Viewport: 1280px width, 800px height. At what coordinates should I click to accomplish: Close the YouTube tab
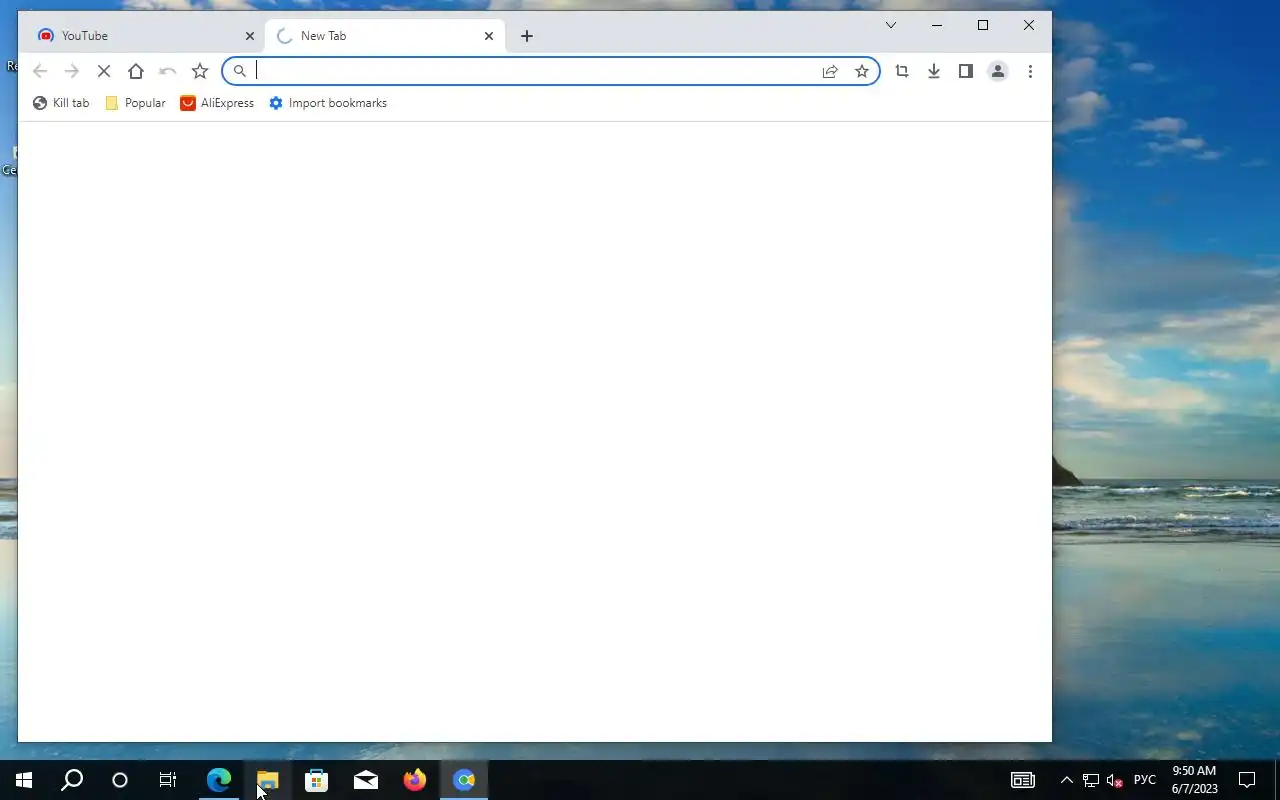250,36
